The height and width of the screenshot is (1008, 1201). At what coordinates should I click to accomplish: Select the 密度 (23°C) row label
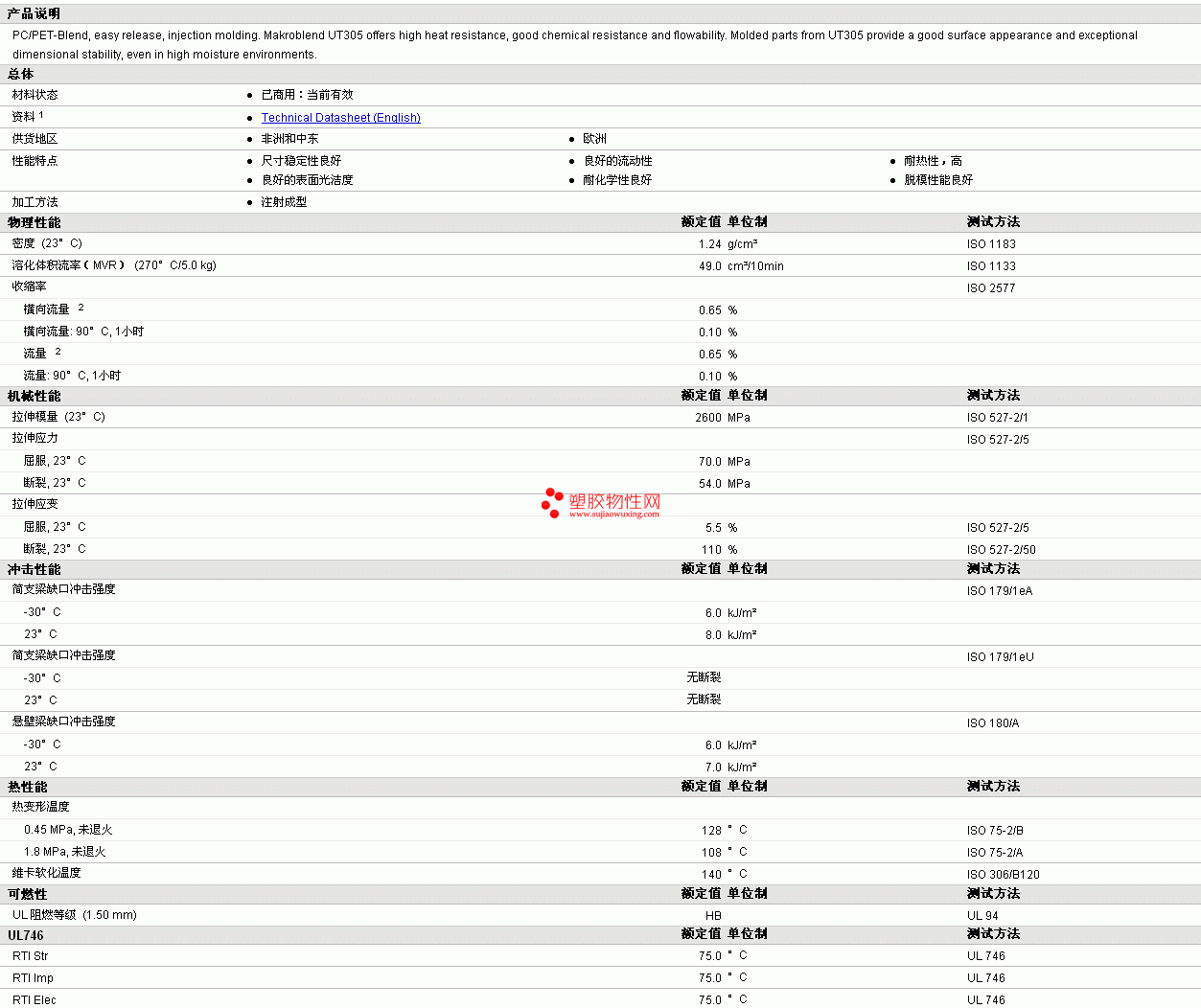point(47,243)
